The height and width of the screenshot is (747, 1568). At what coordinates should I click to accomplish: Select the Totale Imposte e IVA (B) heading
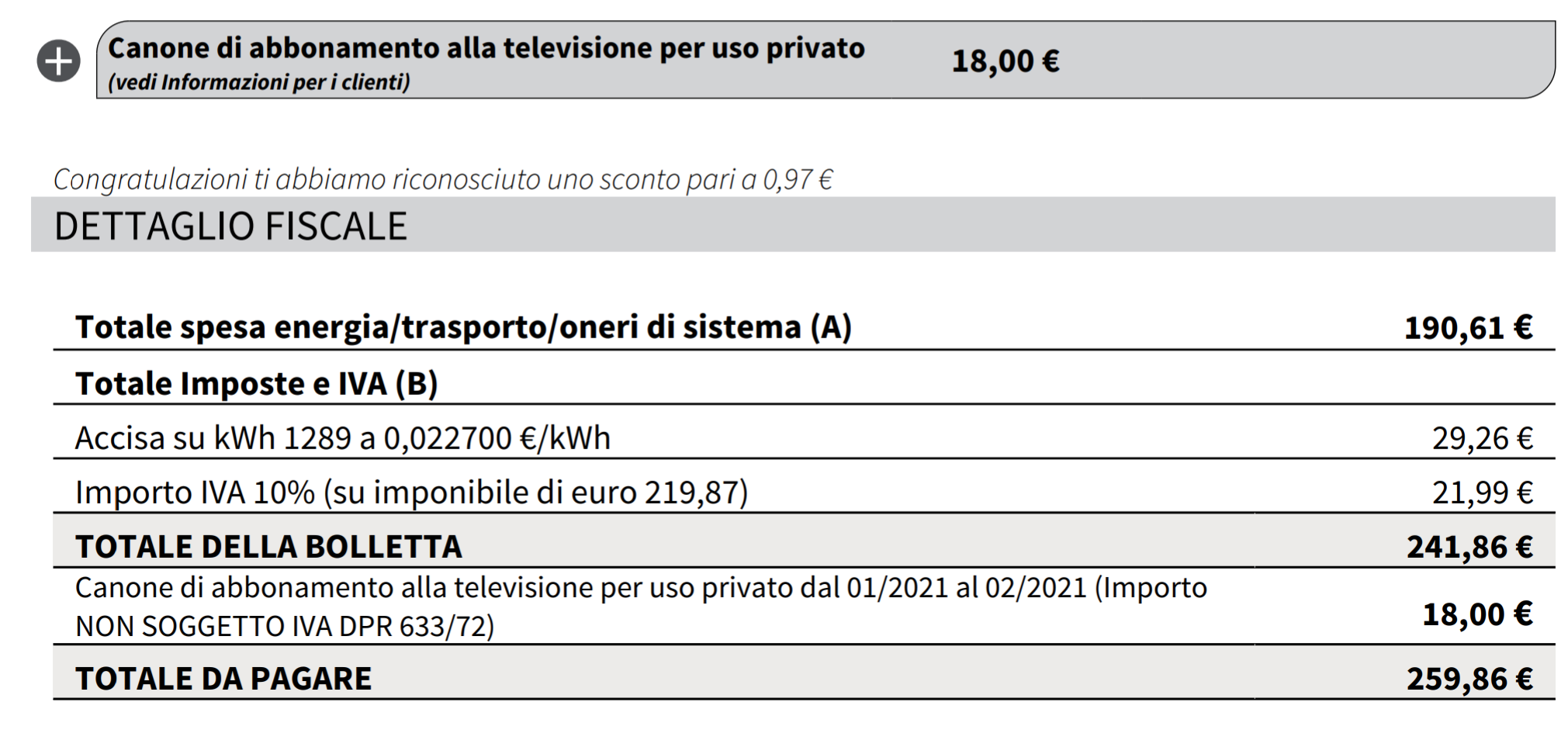click(257, 383)
